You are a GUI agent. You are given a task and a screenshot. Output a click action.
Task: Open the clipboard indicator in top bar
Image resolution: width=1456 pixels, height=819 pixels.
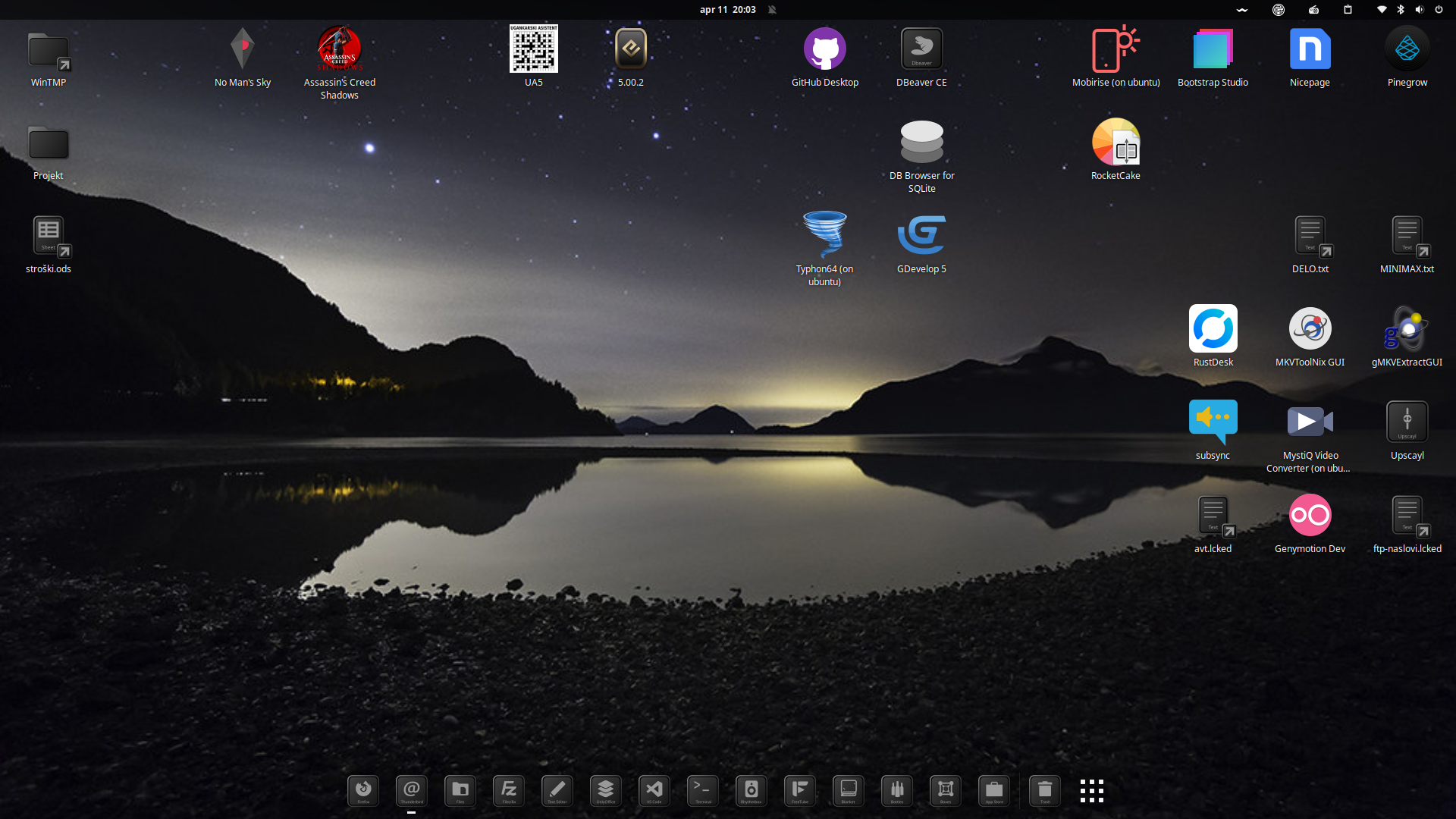[x=1348, y=10]
